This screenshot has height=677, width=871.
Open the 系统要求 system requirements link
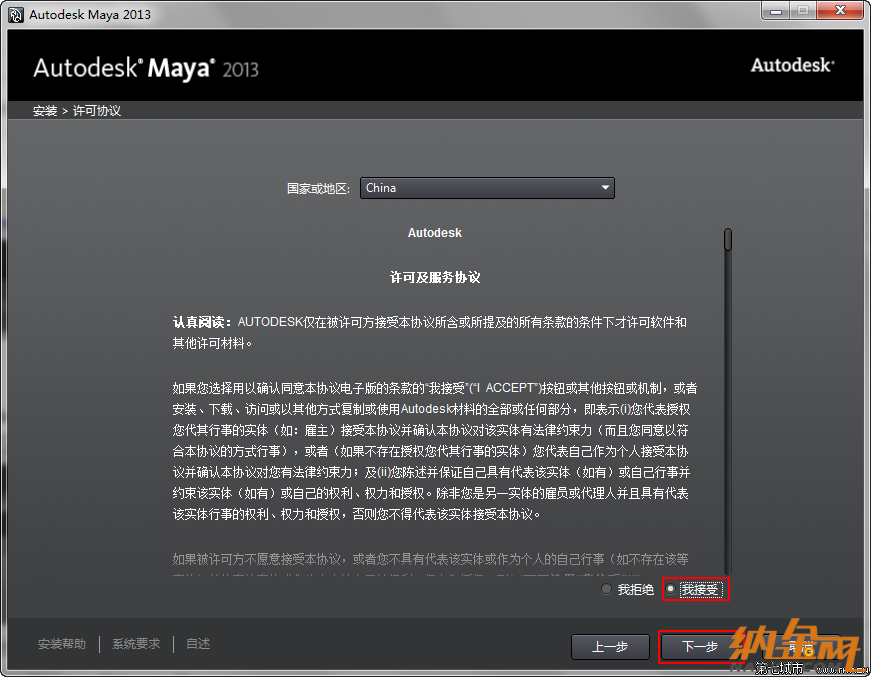point(136,644)
